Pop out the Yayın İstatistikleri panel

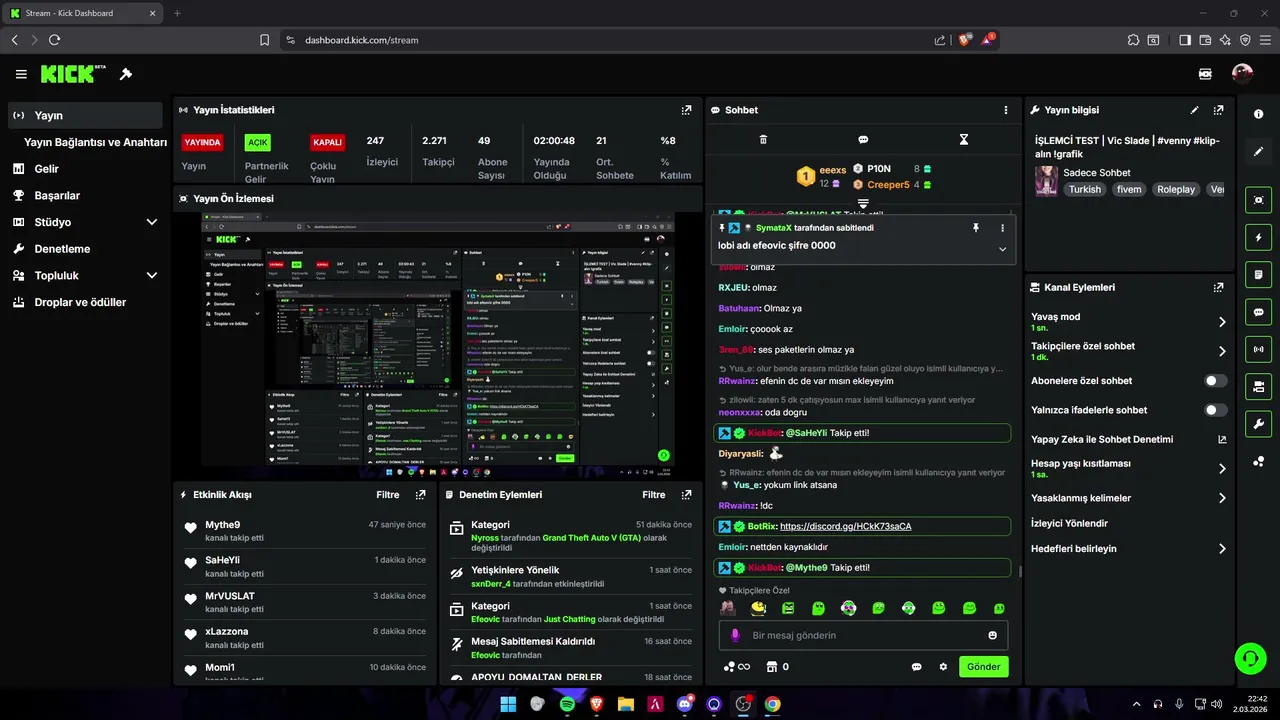[686, 110]
